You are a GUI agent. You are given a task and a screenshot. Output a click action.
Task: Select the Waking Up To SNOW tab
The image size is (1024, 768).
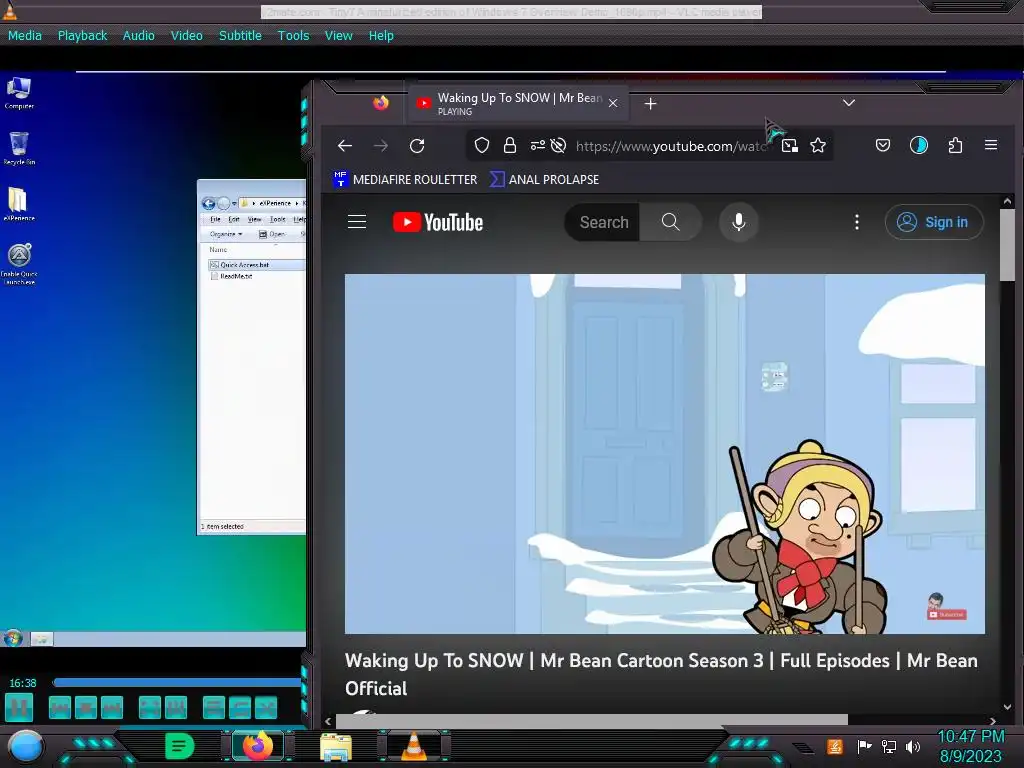(519, 104)
